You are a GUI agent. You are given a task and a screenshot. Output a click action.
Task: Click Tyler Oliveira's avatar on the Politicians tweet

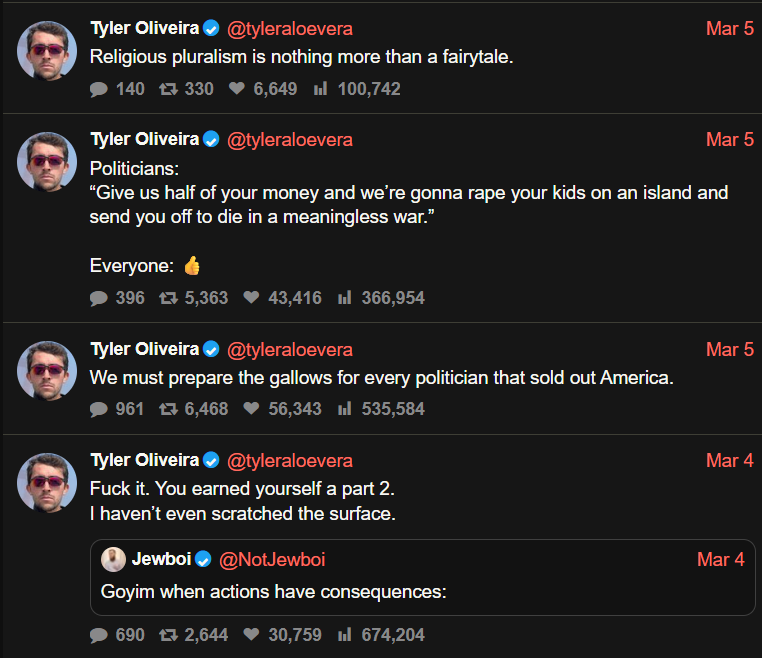point(47,162)
